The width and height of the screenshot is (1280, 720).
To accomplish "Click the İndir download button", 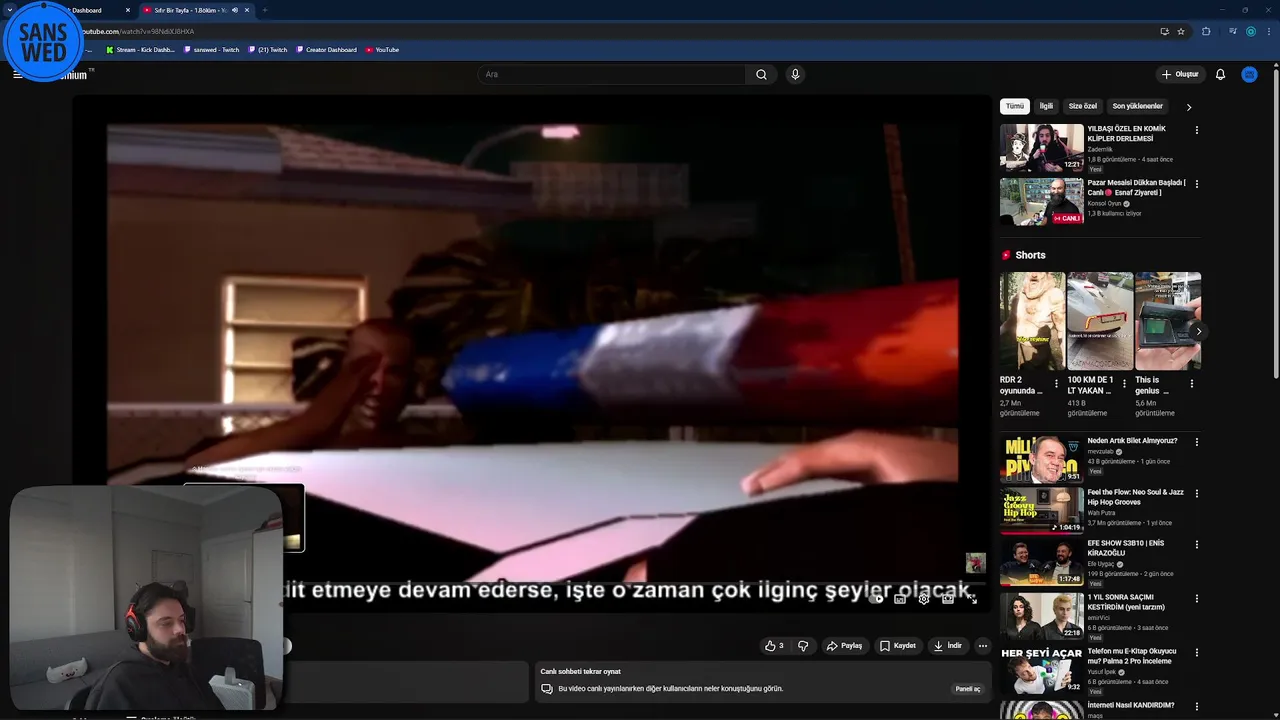I will (x=948, y=646).
